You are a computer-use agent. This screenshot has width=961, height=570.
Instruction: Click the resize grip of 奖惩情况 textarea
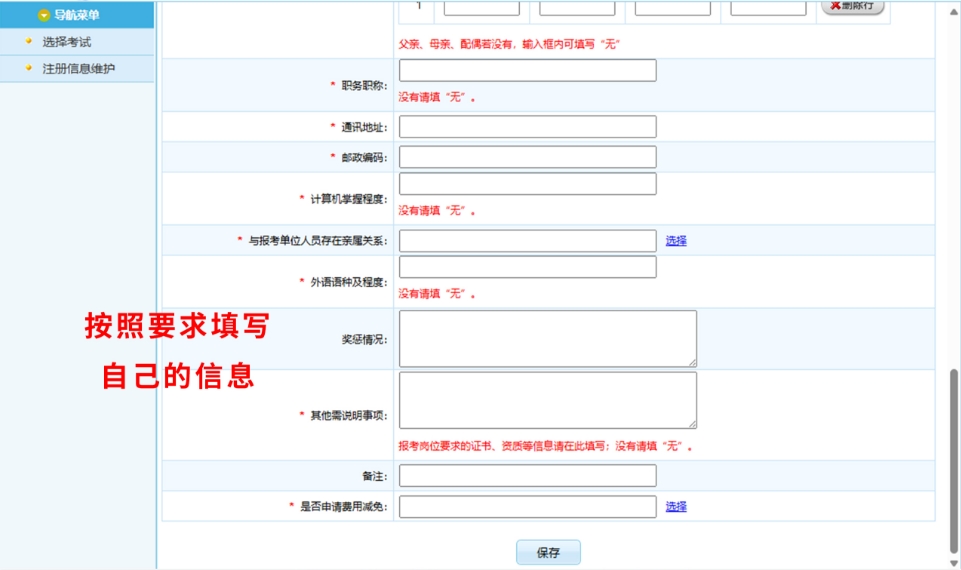(692, 362)
